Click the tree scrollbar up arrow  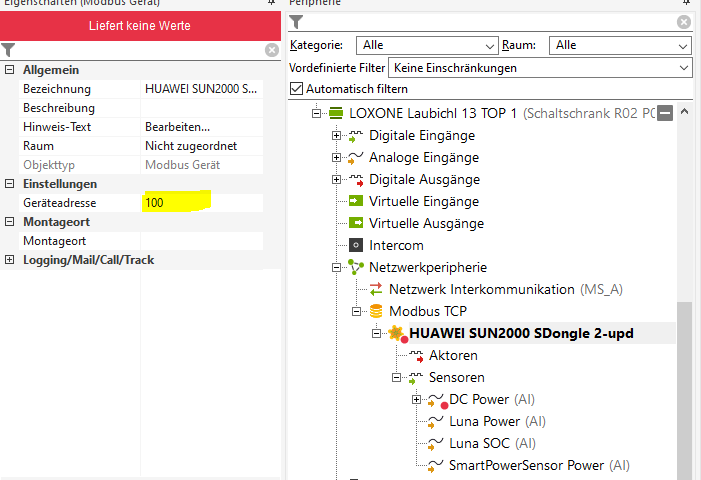pyautogui.click(x=684, y=111)
